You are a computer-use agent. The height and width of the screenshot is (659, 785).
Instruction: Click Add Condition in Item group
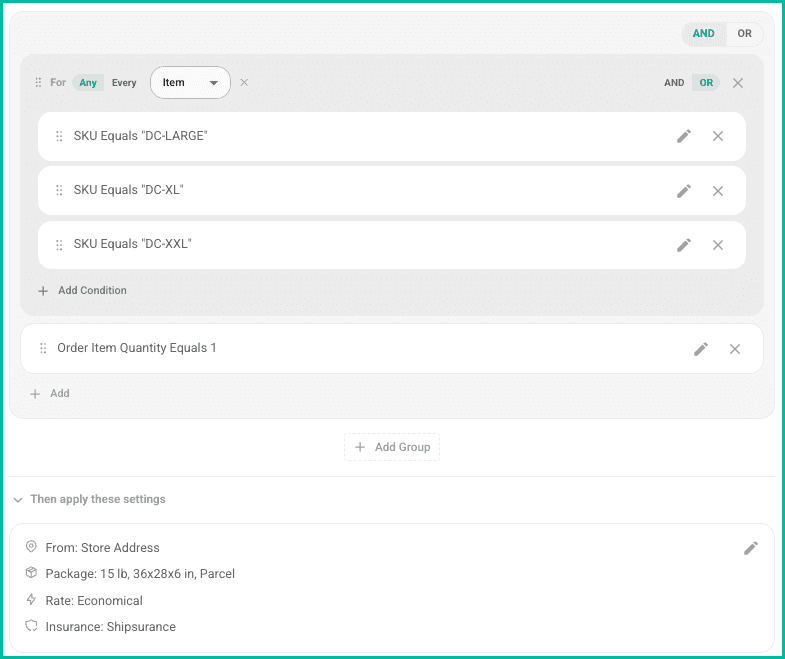(x=83, y=290)
